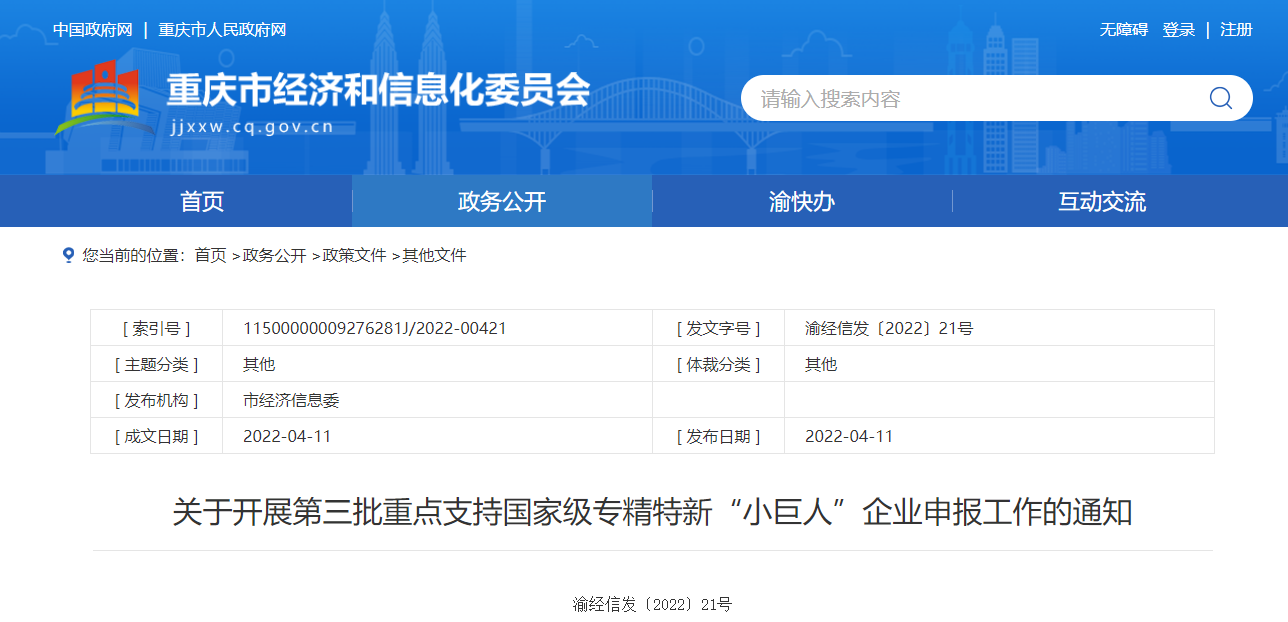The width and height of the screenshot is (1288, 622).
Task: Click the 登录 login link
Action: click(1178, 30)
